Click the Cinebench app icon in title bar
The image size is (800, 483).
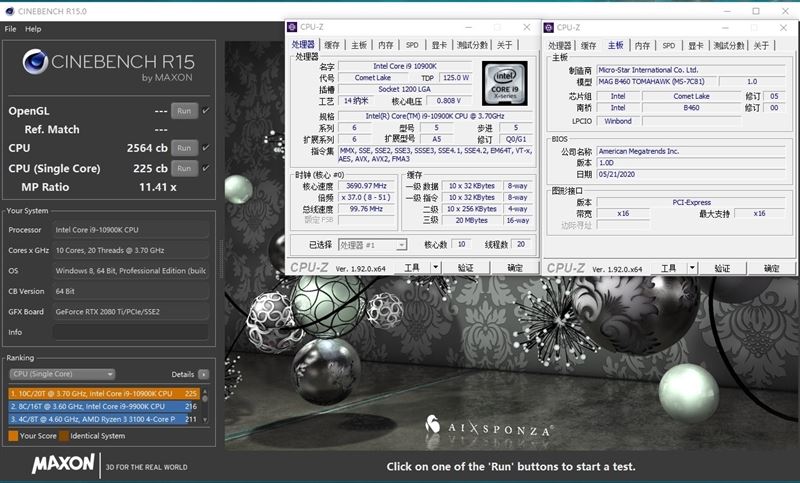10,11
